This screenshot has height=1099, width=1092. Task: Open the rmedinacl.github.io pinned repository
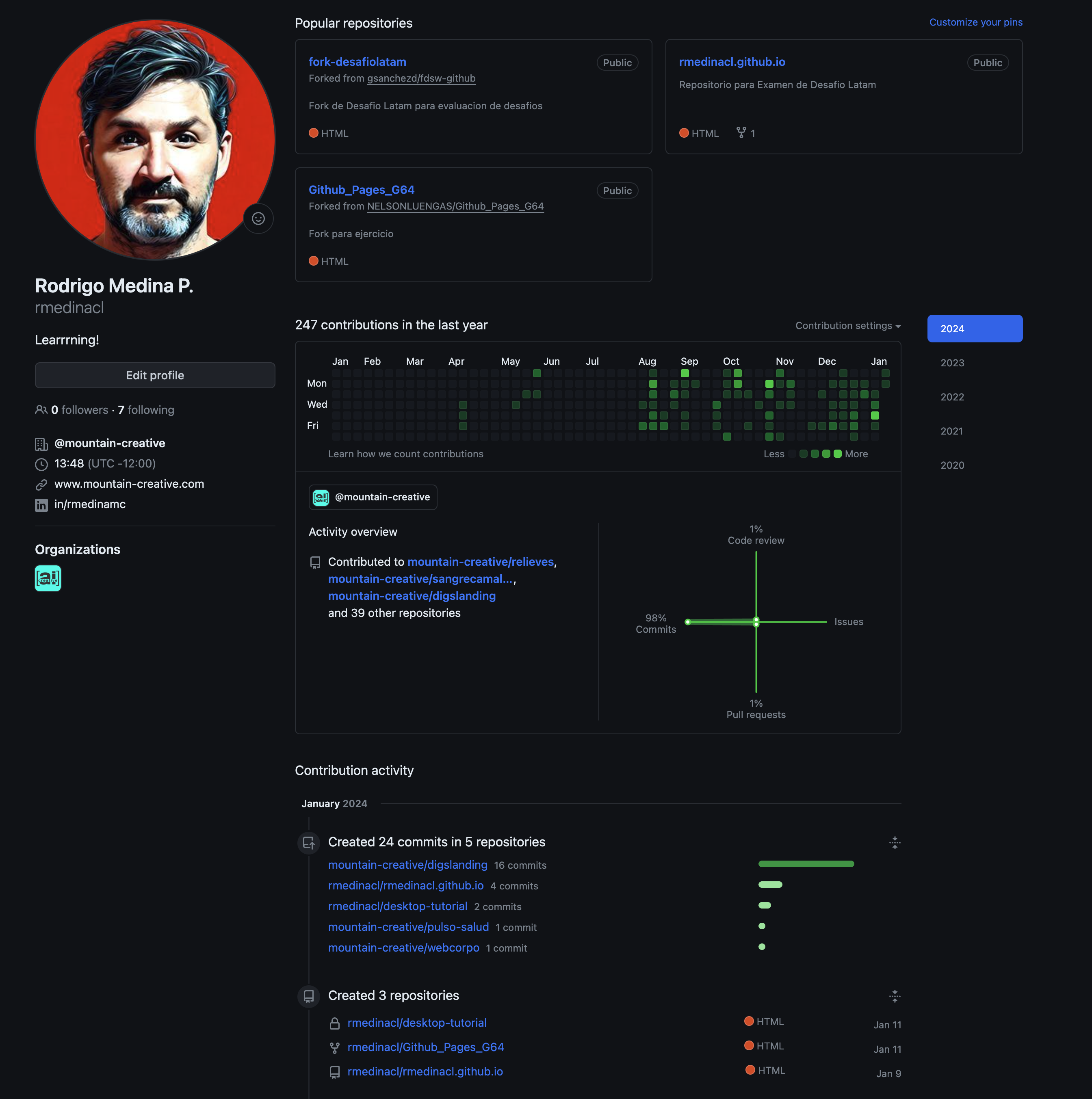[x=732, y=61]
